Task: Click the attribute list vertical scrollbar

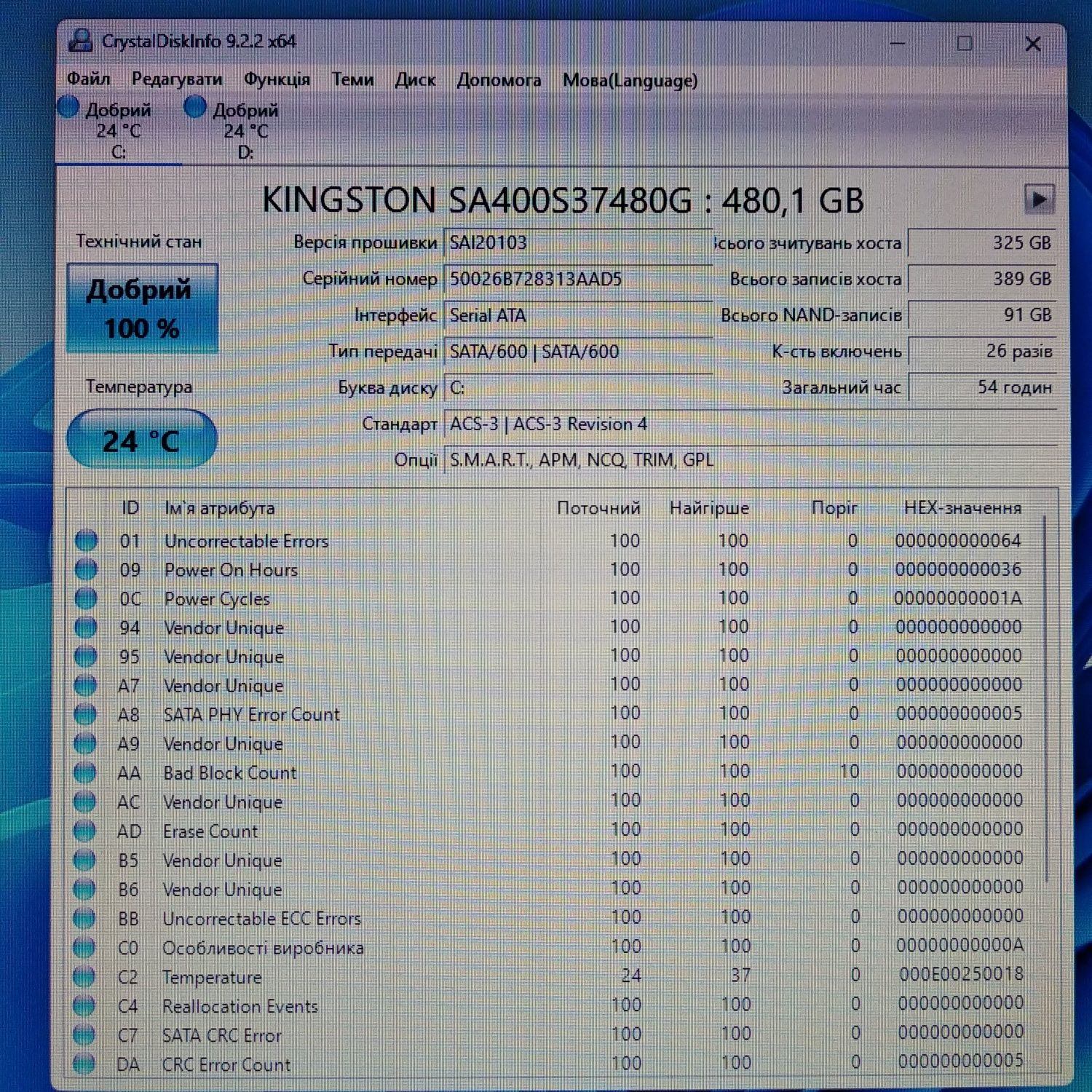Action: 1045,697
